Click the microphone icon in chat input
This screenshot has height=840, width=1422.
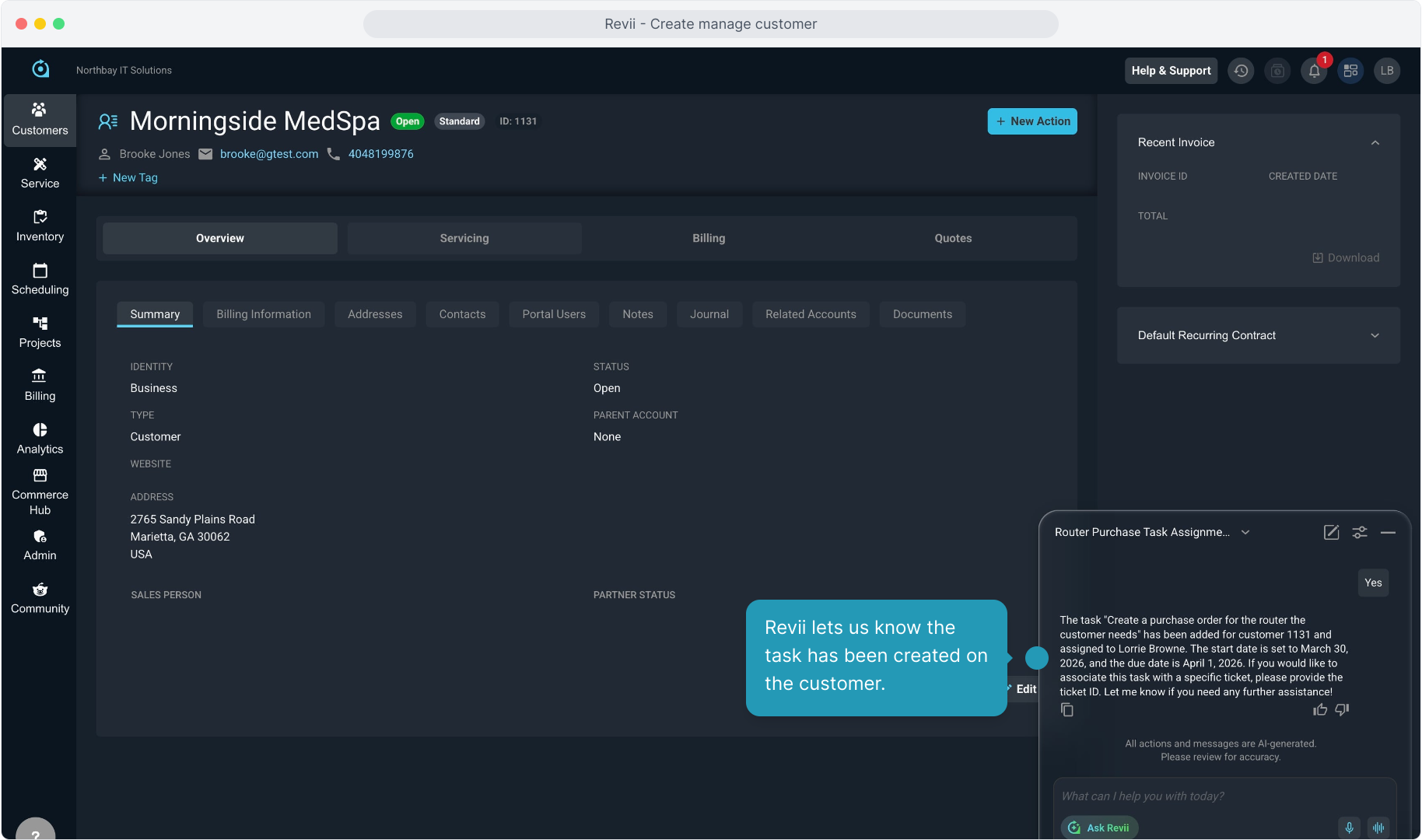coord(1349,828)
